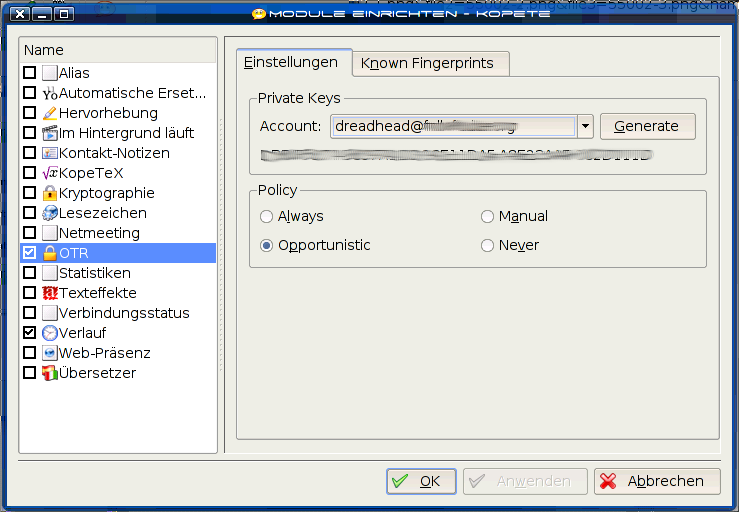
Task: Select the Kryptographie row label
Action: click(x=107, y=193)
